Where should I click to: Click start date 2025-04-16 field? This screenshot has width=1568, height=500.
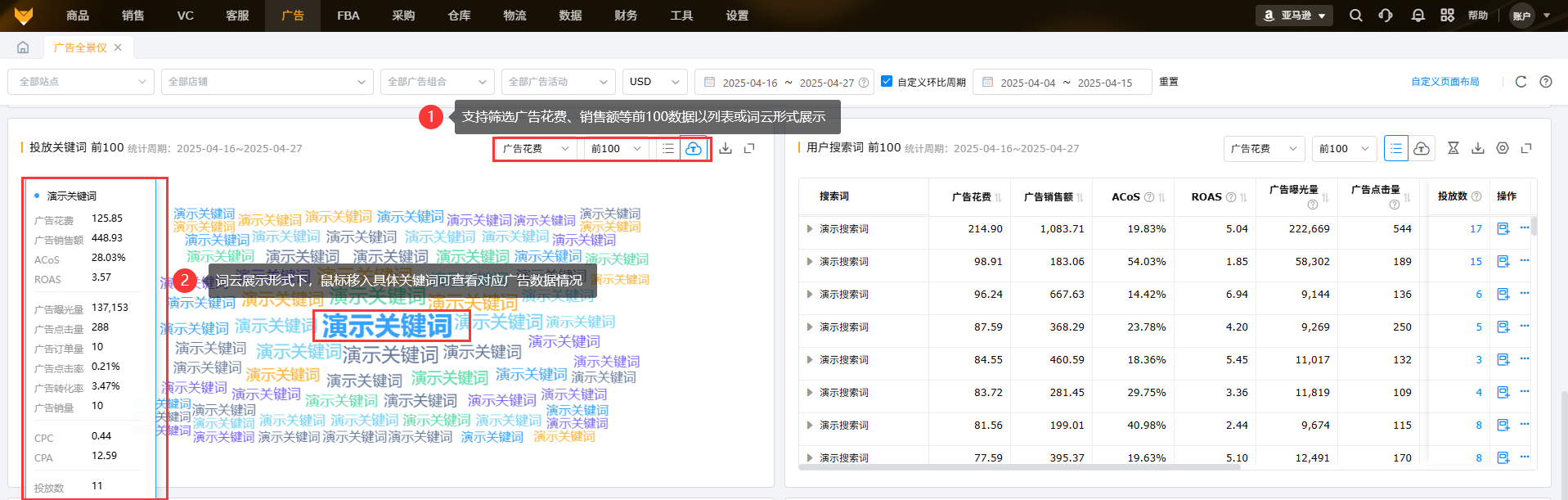pos(749,83)
